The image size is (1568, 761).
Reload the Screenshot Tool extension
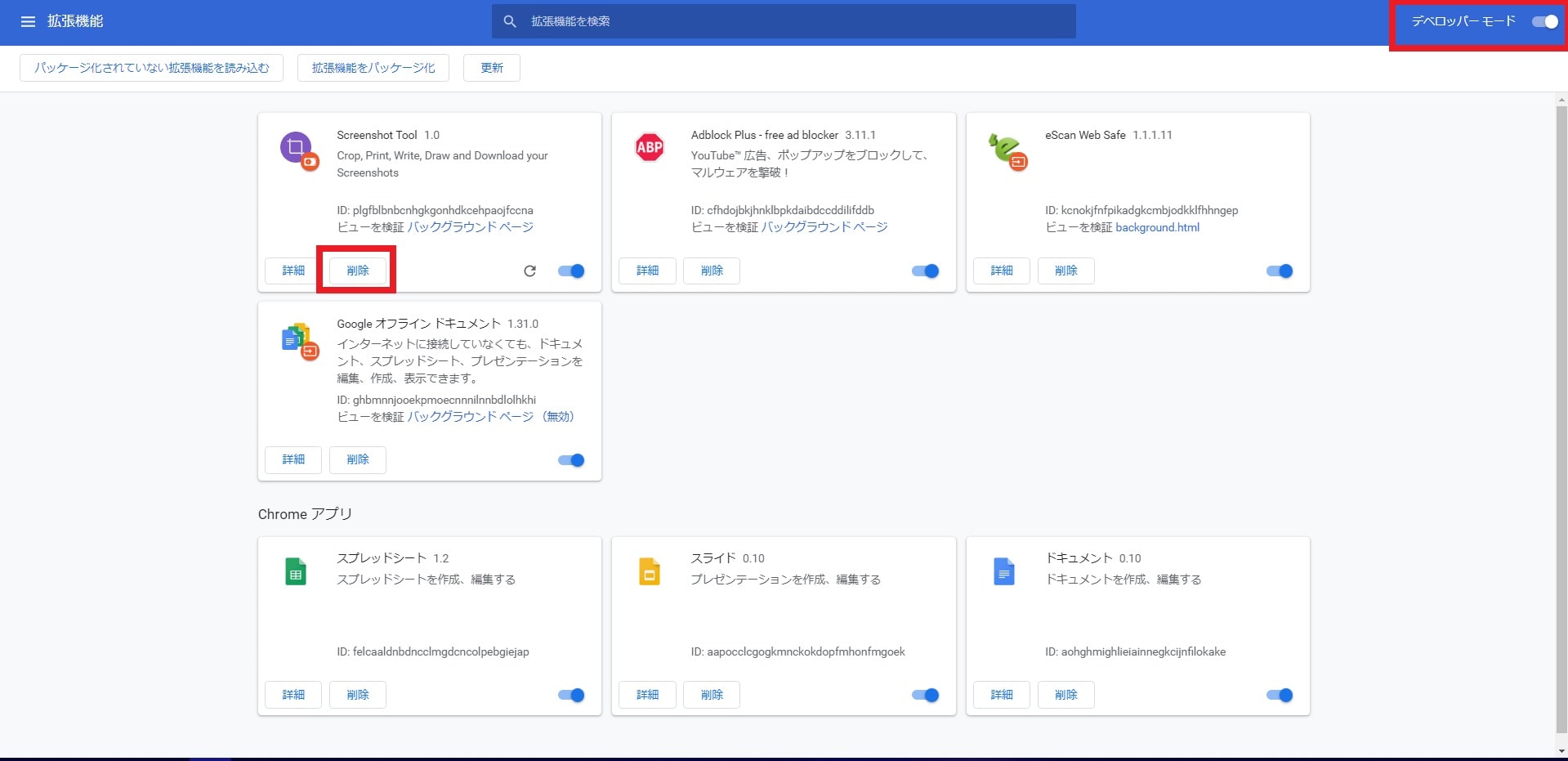tap(529, 271)
